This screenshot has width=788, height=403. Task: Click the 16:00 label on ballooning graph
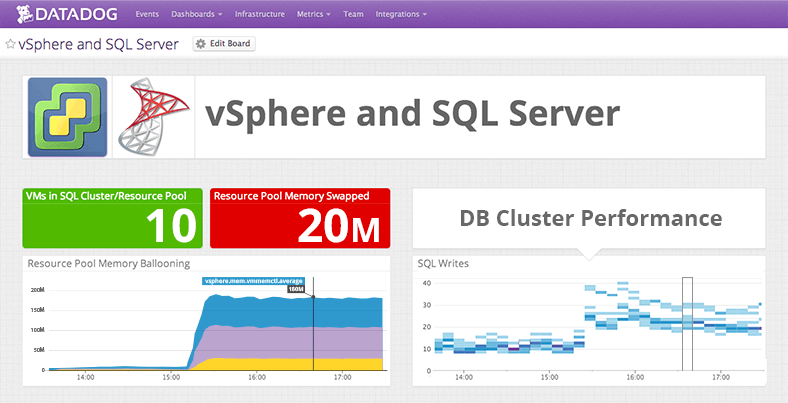(257, 376)
